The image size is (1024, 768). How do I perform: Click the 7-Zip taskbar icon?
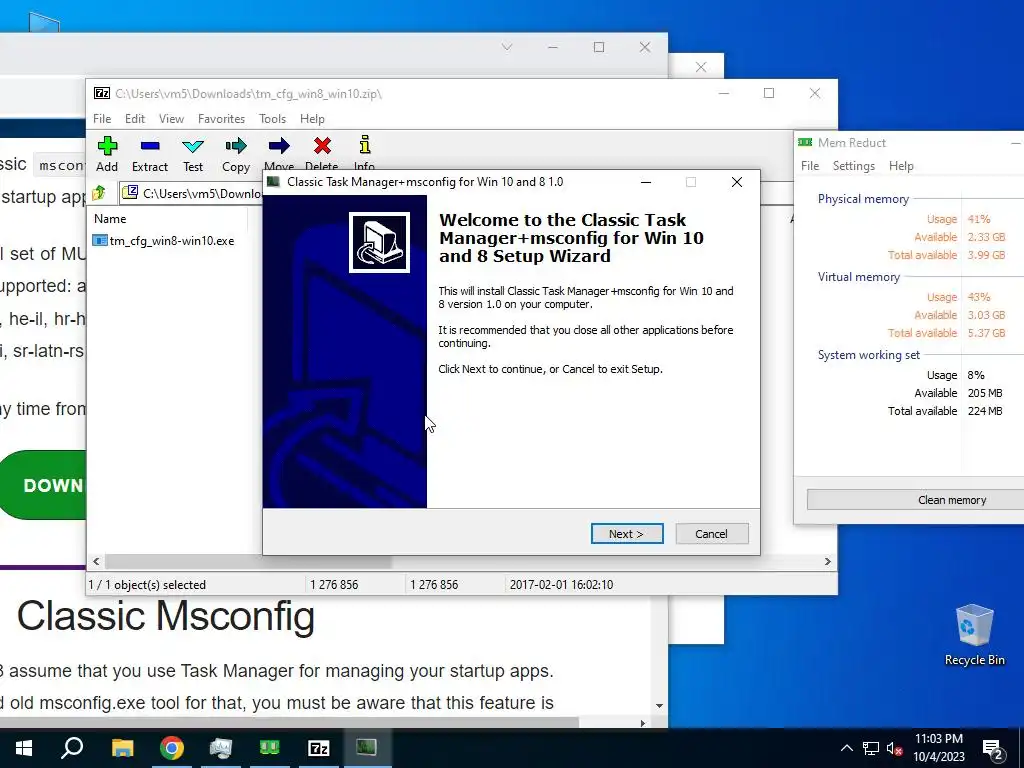click(318, 748)
